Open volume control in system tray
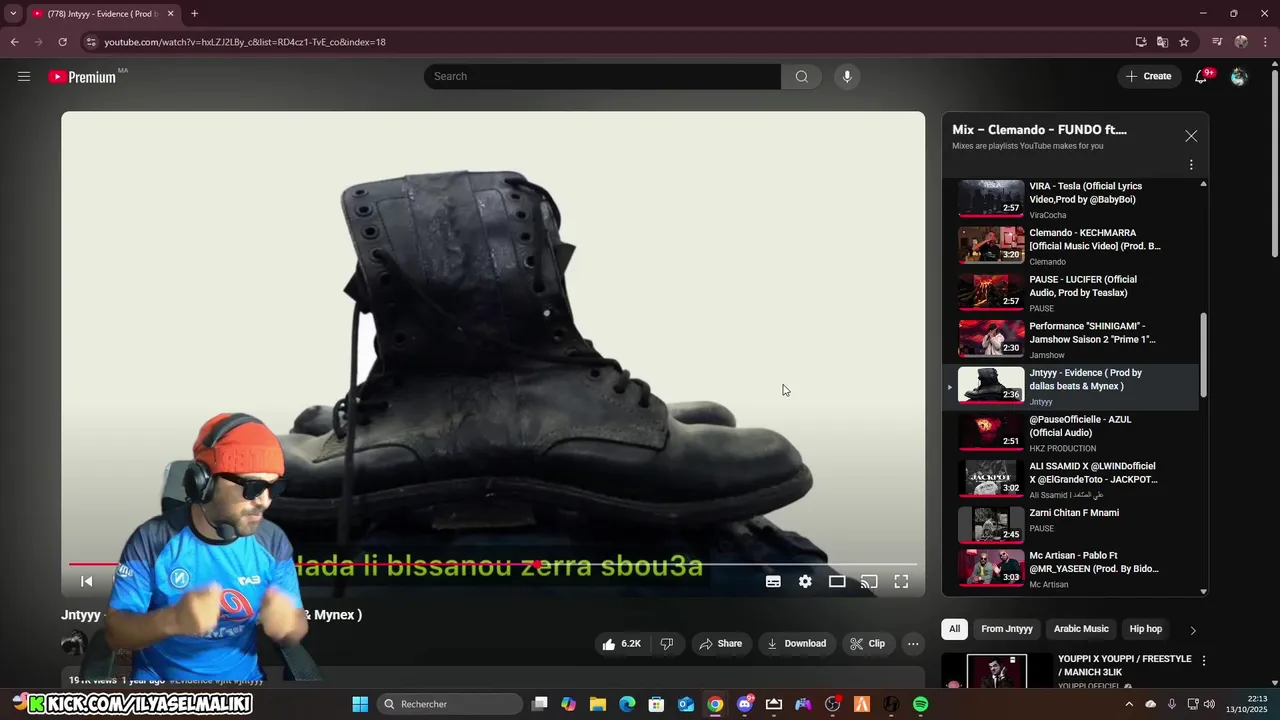1280x720 pixels. click(1208, 704)
